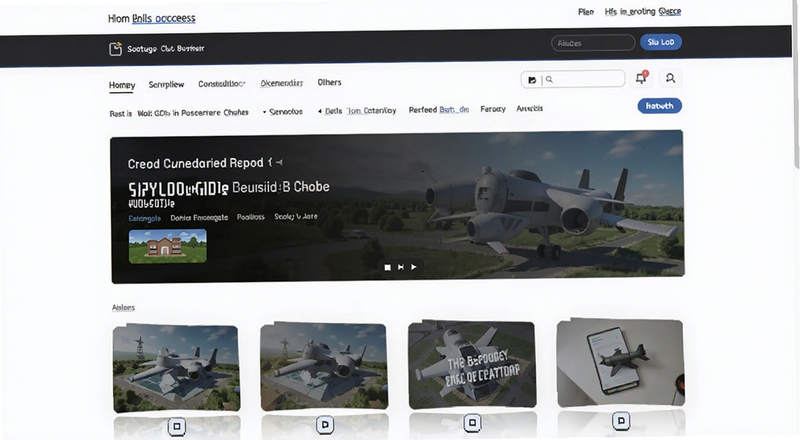This screenshot has width=800, height=440.
Task: Click the icon below the second airplane thumbnail
Action: [325, 425]
